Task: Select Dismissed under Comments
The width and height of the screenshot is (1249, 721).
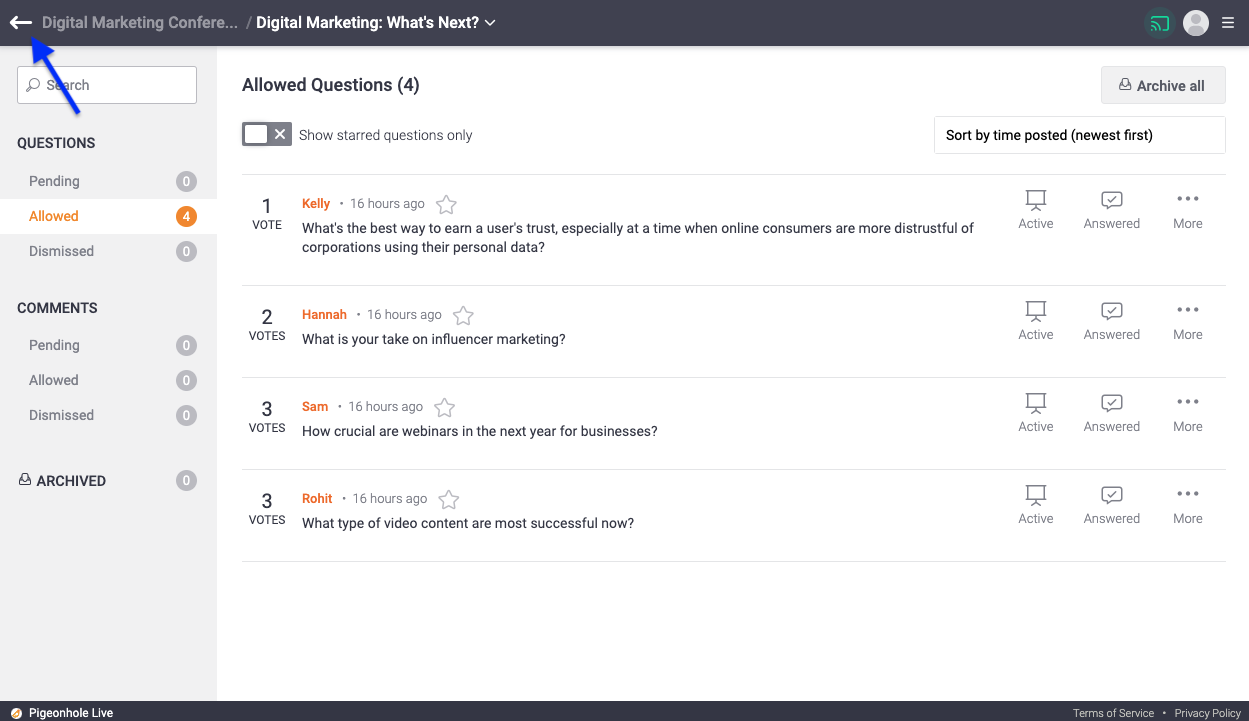Action: click(61, 415)
